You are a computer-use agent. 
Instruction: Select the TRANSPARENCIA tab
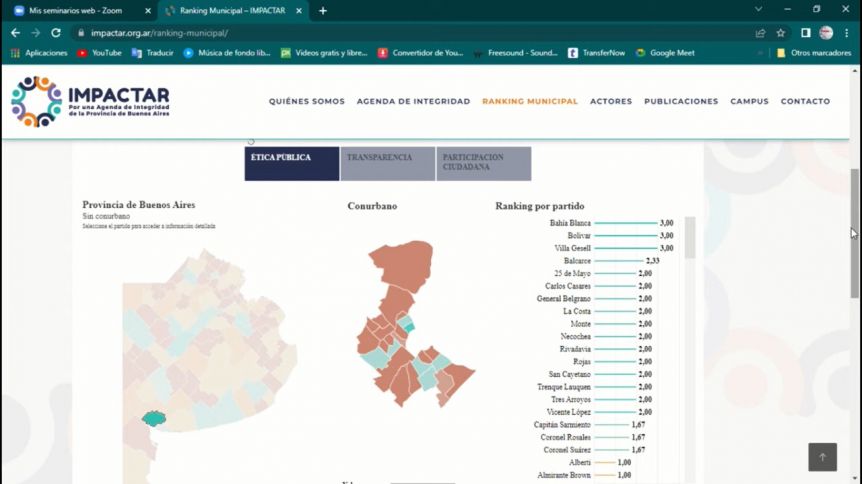click(x=388, y=163)
